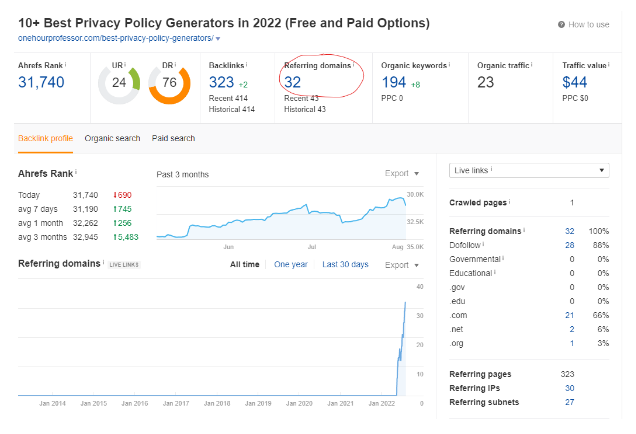The image size is (636, 434).
Task: Open the 21 .com domains link
Action: pyautogui.click(x=569, y=315)
